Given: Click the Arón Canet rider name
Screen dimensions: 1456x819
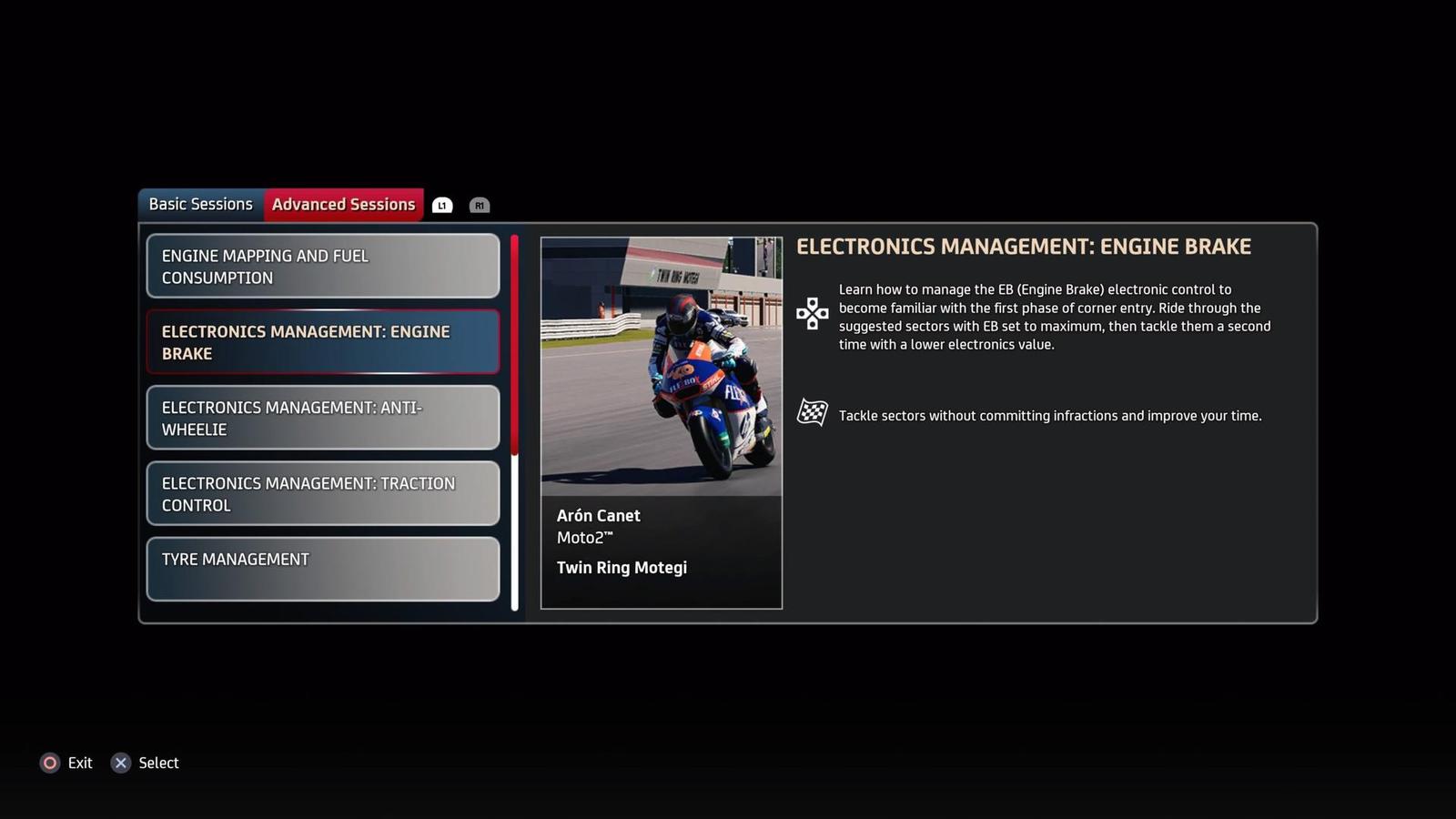Looking at the screenshot, I should click(x=598, y=515).
